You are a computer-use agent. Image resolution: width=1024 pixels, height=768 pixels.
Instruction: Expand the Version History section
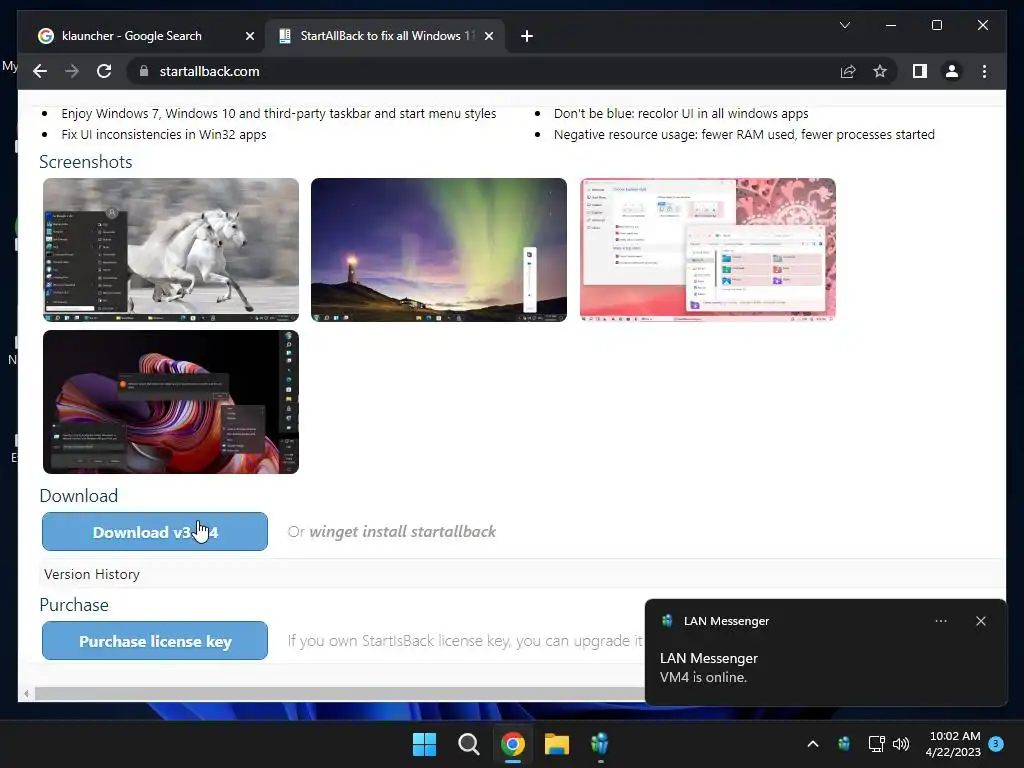click(x=92, y=574)
